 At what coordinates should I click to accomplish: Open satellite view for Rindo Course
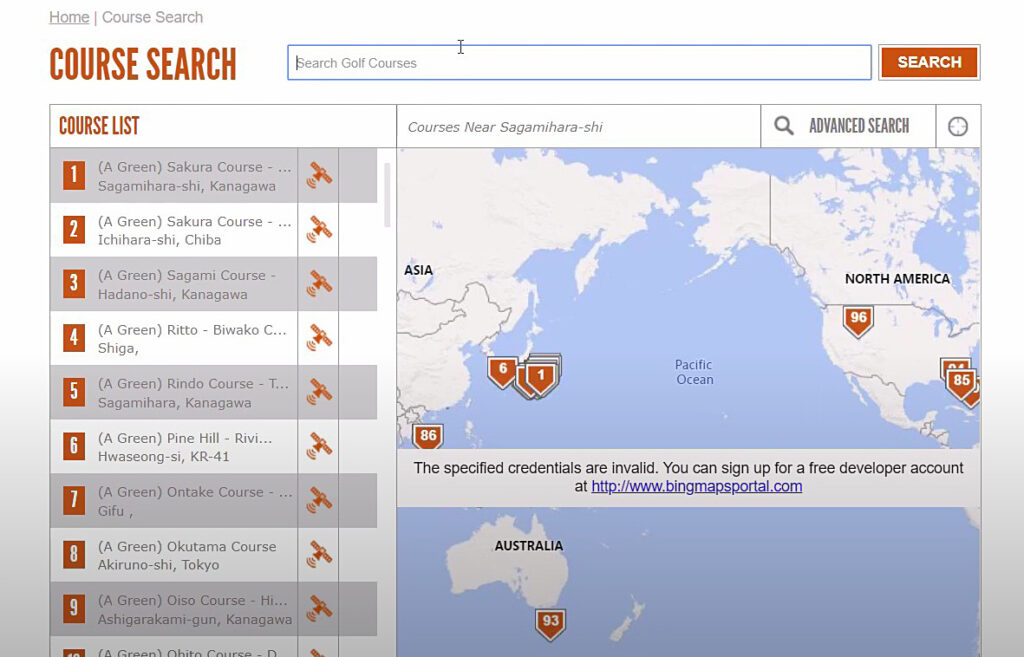click(319, 392)
